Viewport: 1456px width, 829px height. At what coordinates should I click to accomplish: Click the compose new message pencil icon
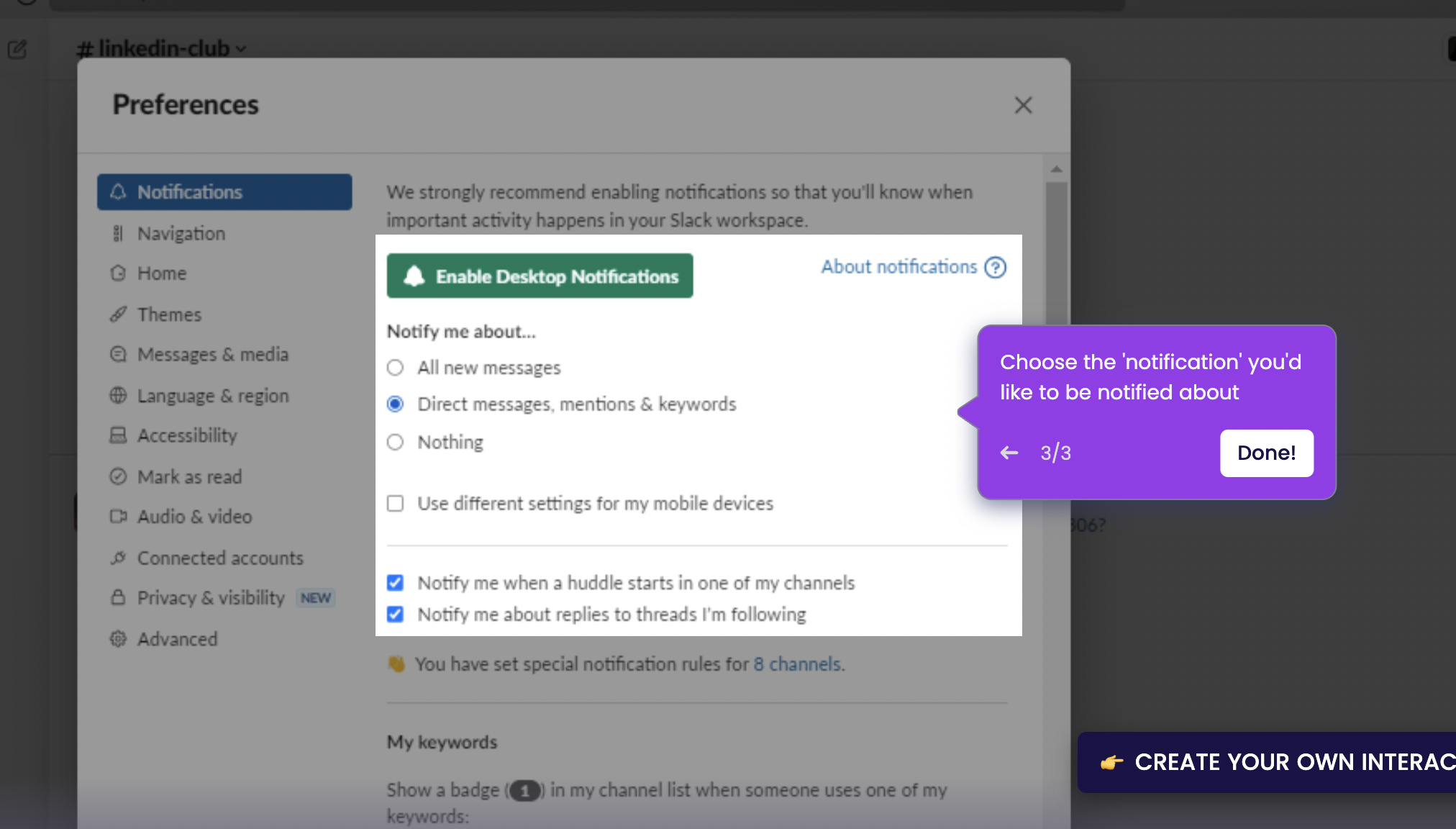coord(17,49)
